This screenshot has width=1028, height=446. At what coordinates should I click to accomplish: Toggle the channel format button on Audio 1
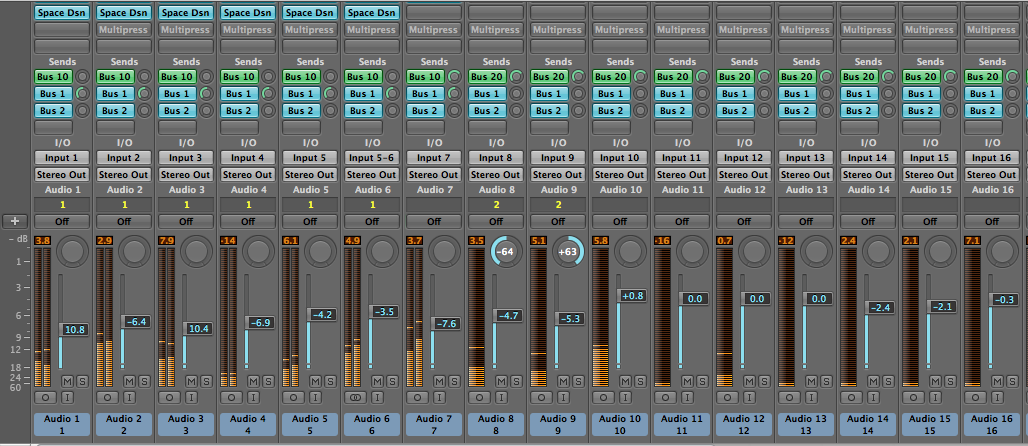45,397
